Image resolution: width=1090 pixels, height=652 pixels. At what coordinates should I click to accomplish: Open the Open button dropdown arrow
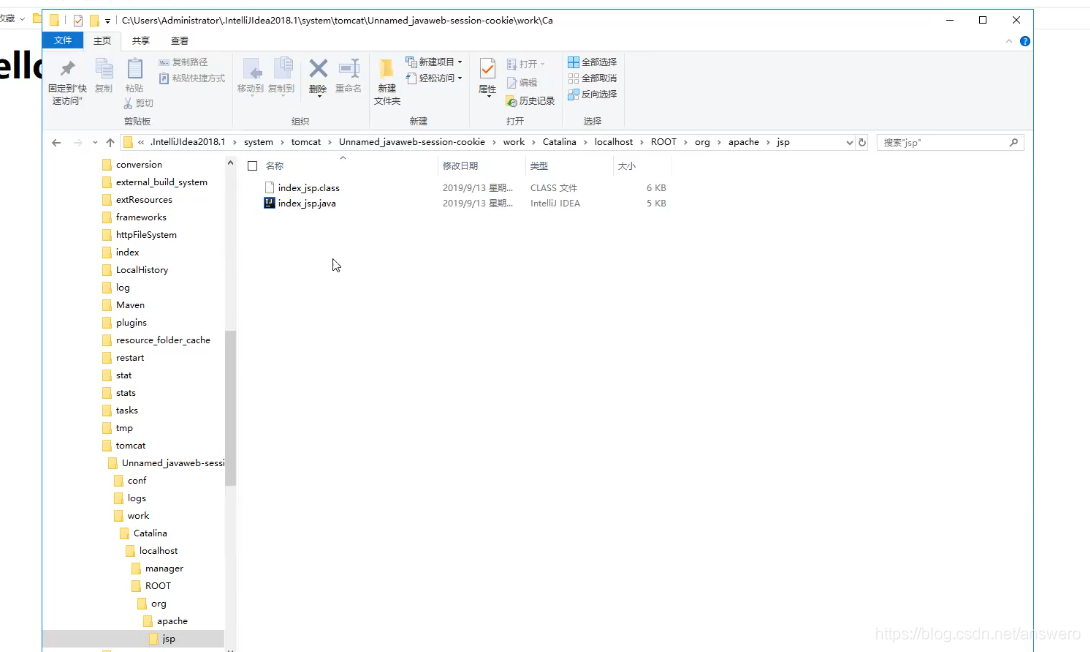(x=543, y=64)
